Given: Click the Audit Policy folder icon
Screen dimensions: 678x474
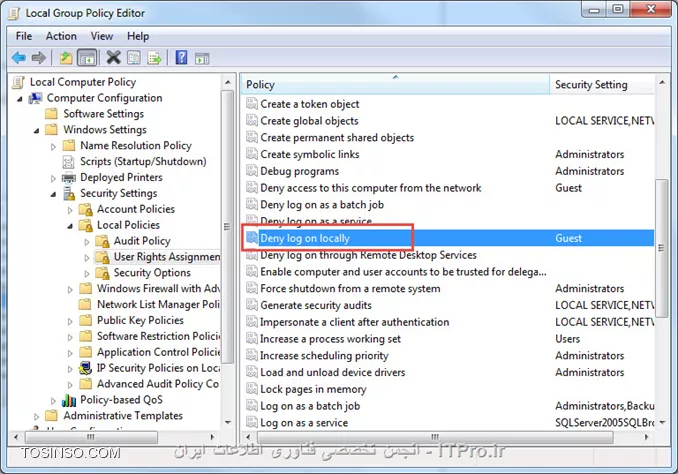Looking at the screenshot, I should [102, 241].
